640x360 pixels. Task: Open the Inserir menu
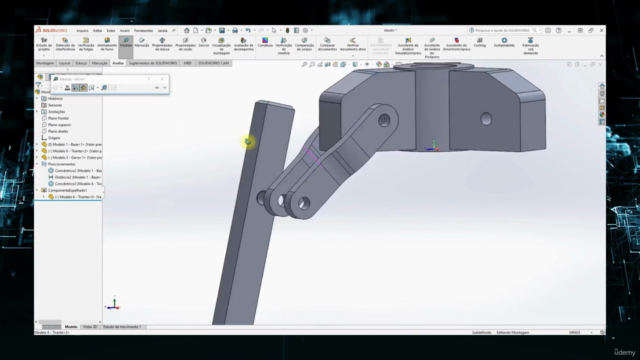click(x=124, y=31)
